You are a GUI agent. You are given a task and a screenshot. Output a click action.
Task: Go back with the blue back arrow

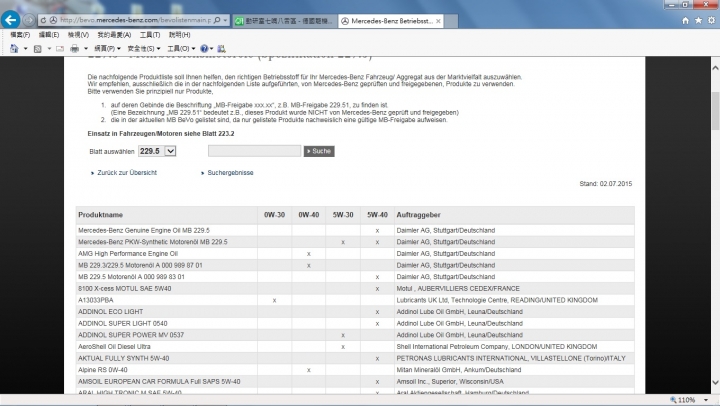pyautogui.click(x=10, y=20)
